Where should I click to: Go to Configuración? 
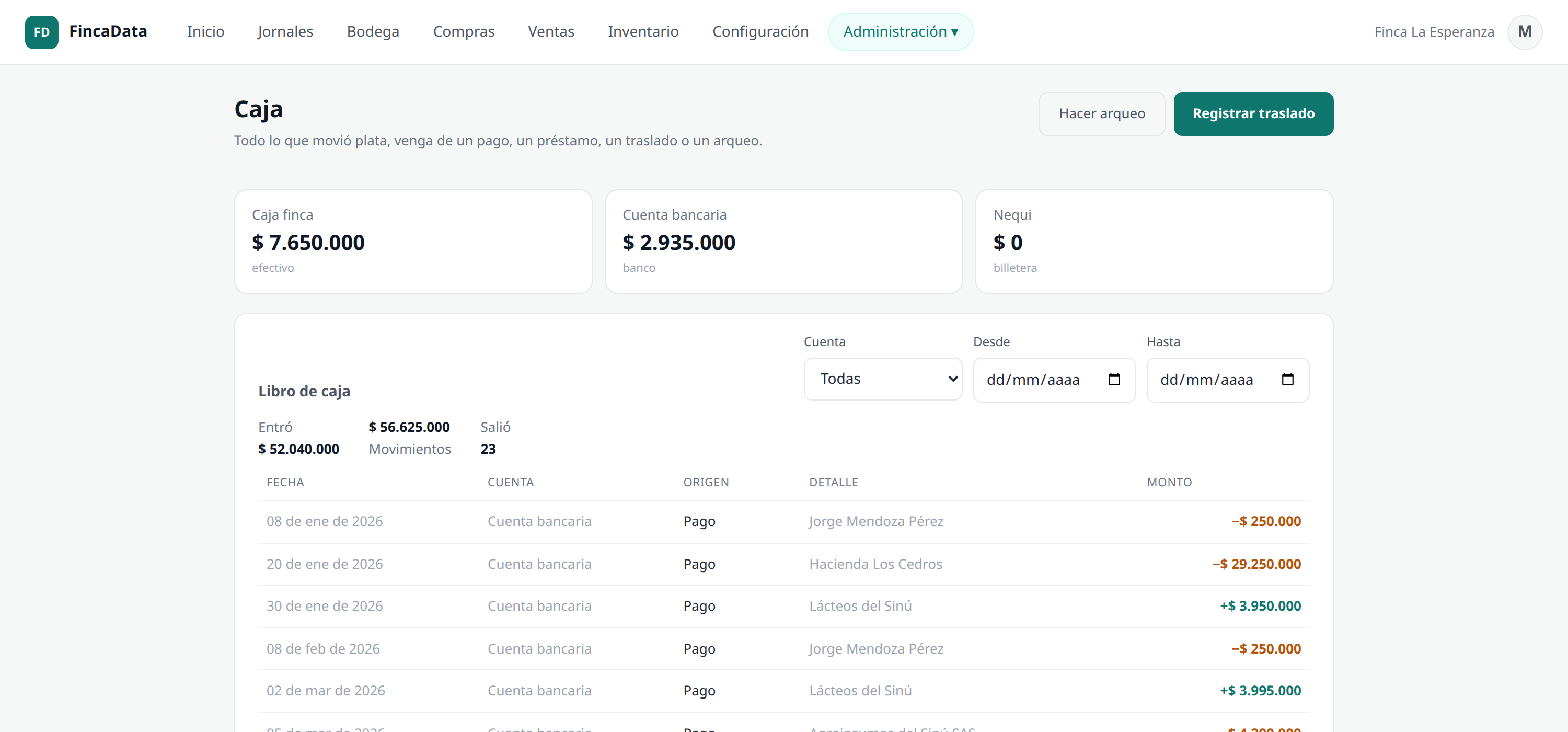point(760,32)
